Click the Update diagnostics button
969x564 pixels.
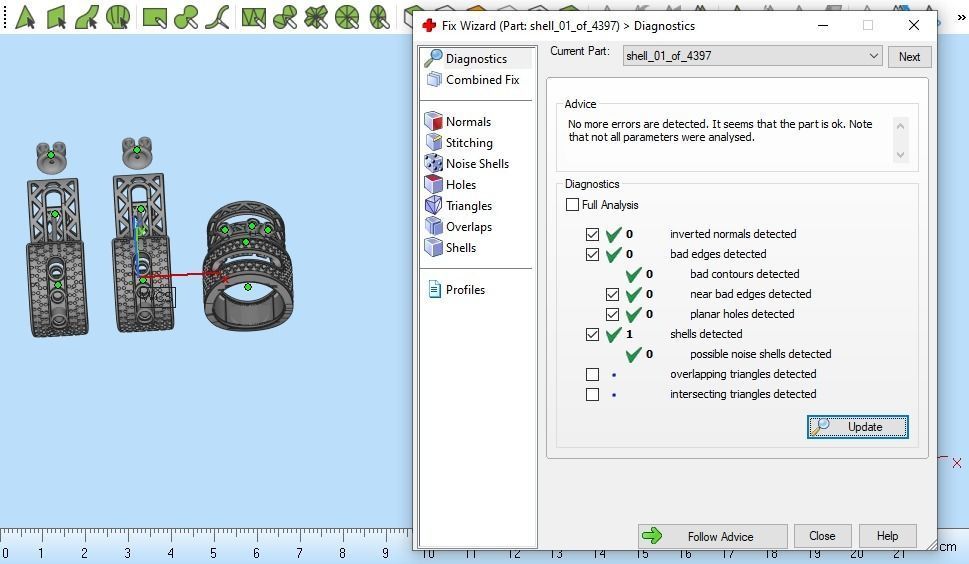858,427
